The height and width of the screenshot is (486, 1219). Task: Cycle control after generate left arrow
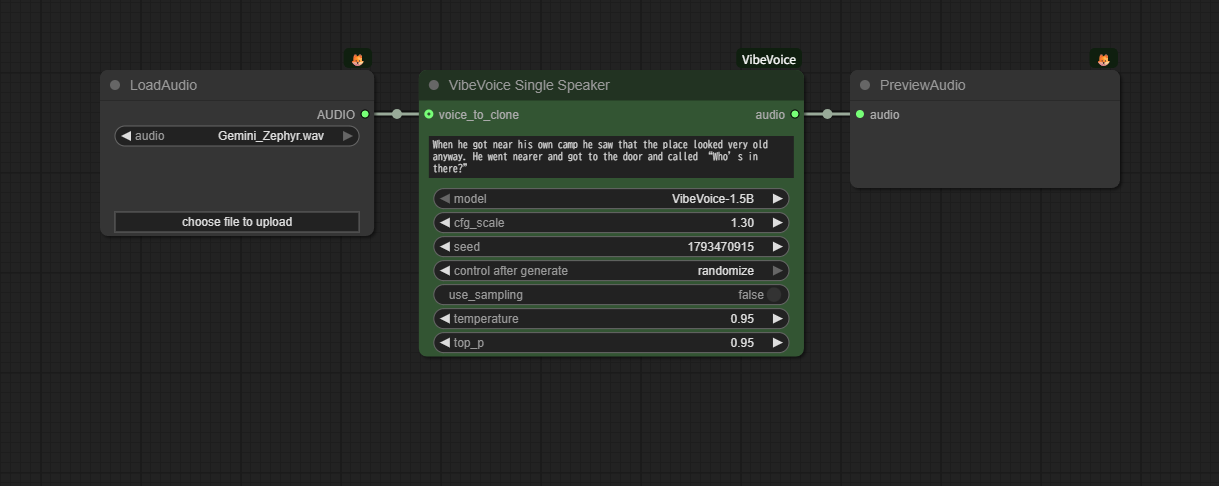point(445,271)
